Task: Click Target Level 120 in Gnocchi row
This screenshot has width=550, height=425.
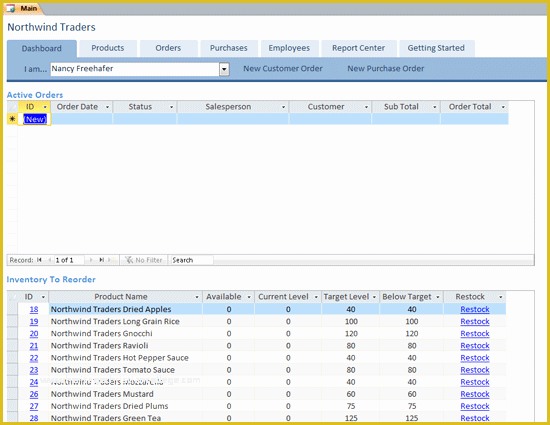Action: coord(351,333)
